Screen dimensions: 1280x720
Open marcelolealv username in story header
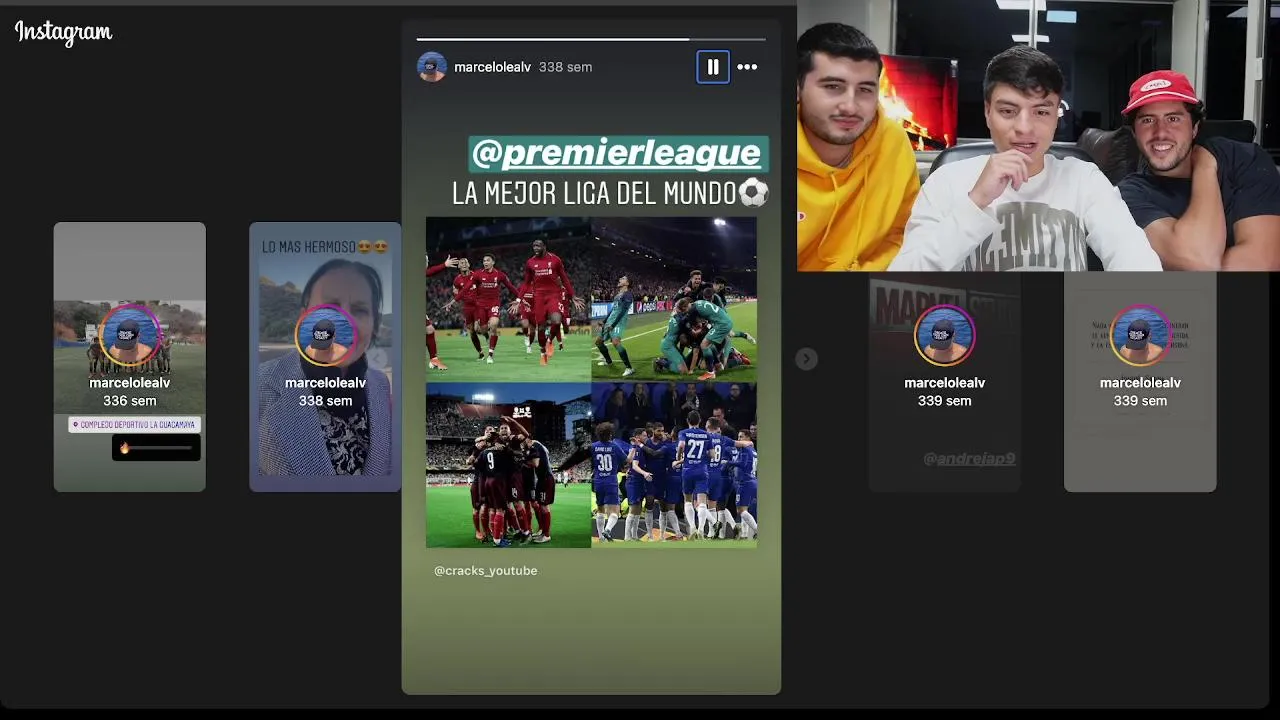click(492, 67)
